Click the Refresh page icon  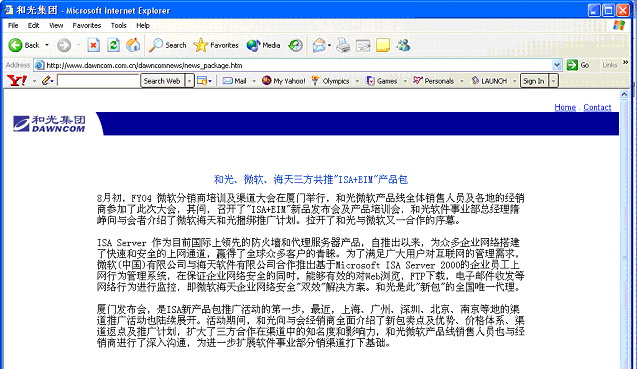113,45
